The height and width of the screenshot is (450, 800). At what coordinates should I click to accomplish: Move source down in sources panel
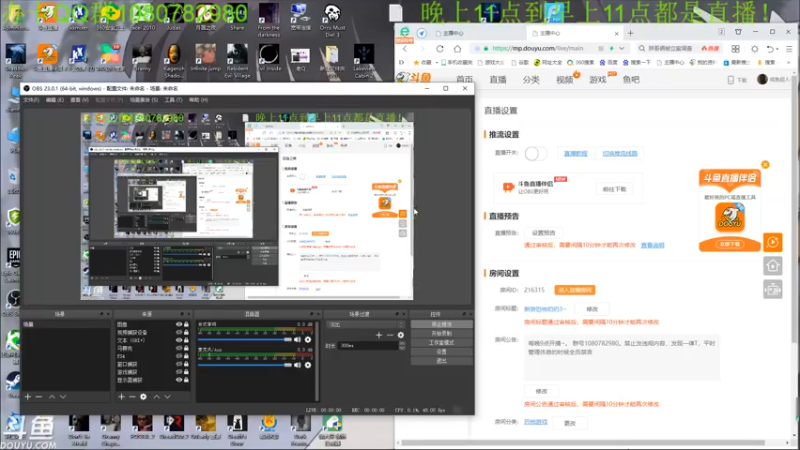click(x=167, y=396)
